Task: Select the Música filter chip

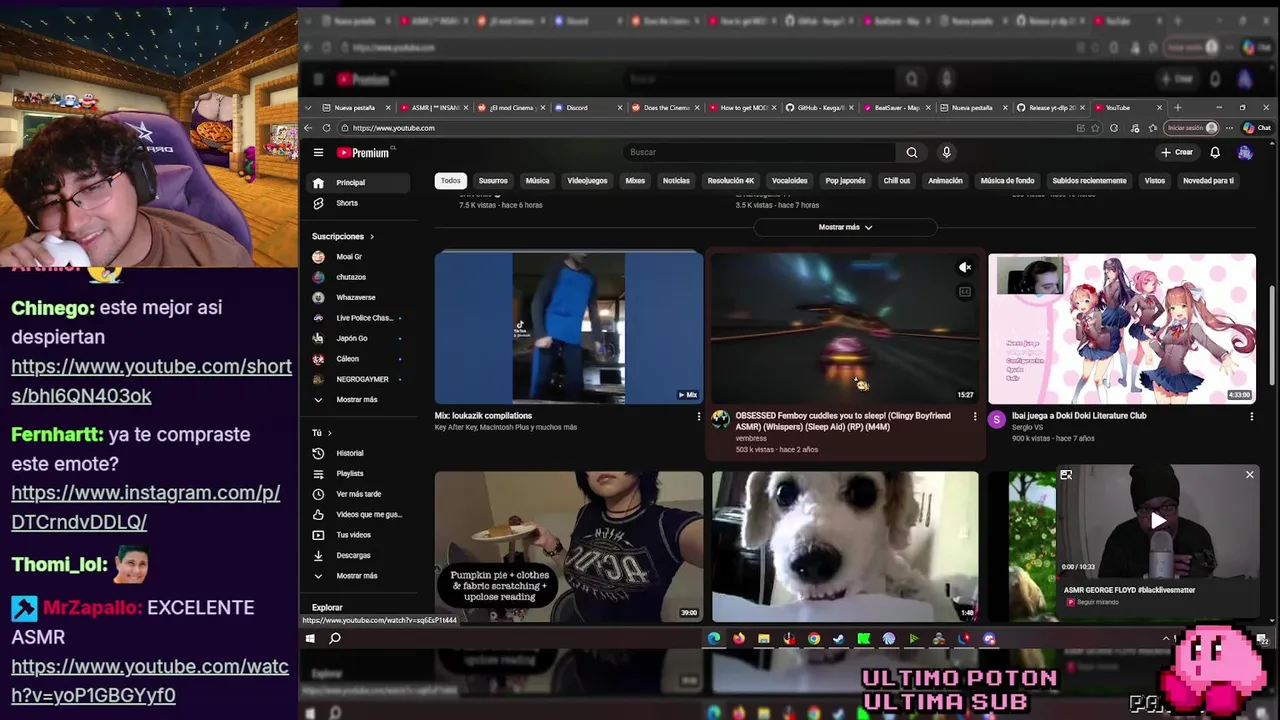Action: click(x=537, y=181)
